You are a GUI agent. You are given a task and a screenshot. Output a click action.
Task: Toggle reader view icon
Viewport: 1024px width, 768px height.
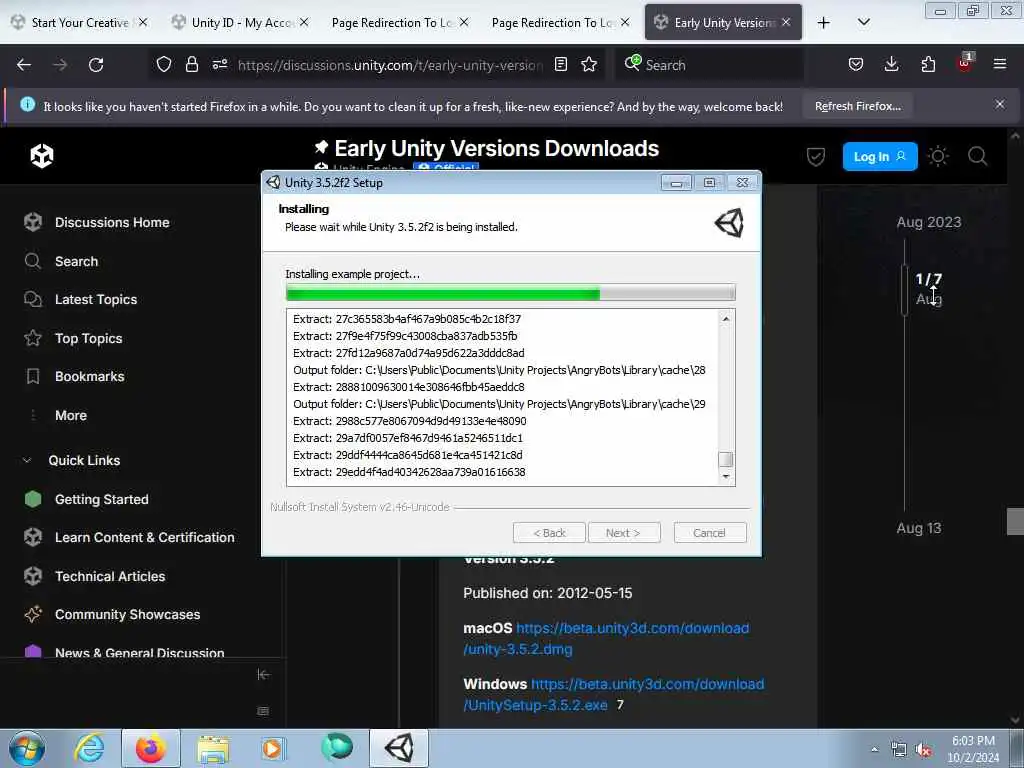[x=560, y=64]
